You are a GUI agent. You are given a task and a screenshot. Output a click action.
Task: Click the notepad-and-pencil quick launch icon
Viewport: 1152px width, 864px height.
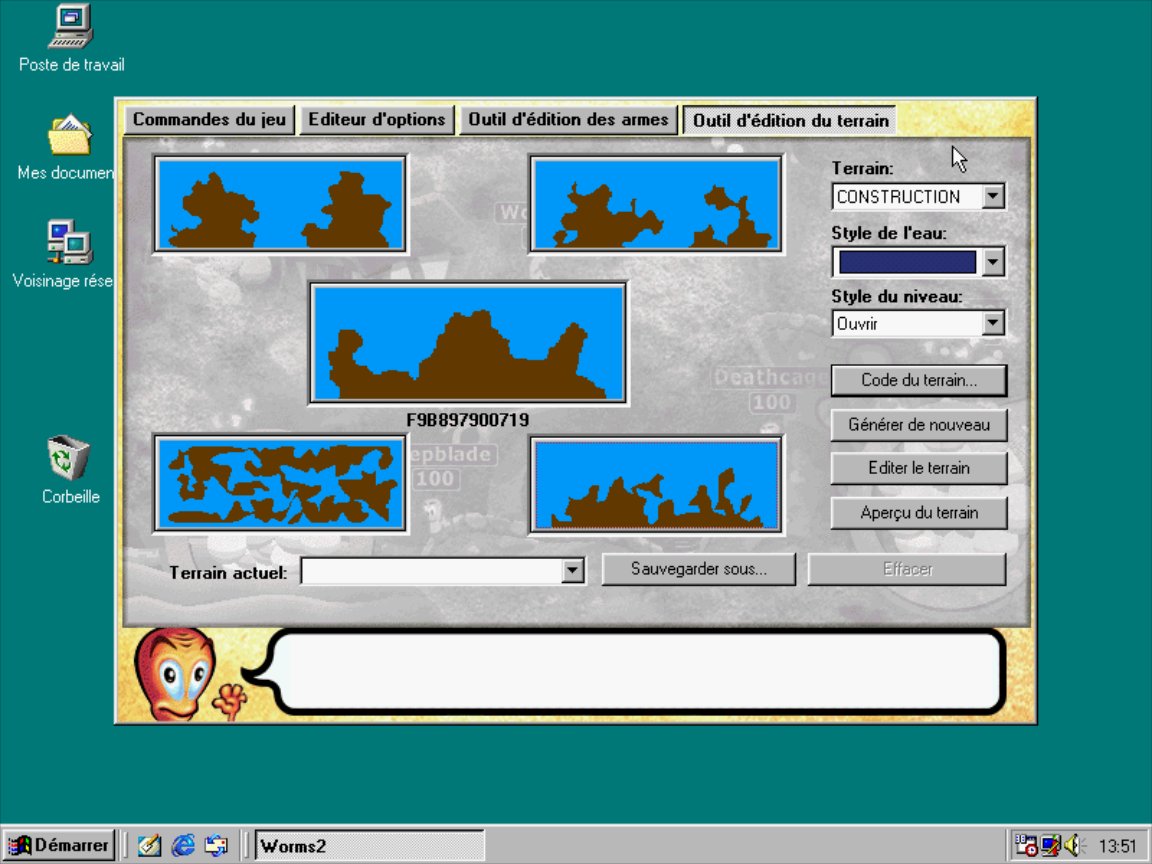[149, 846]
